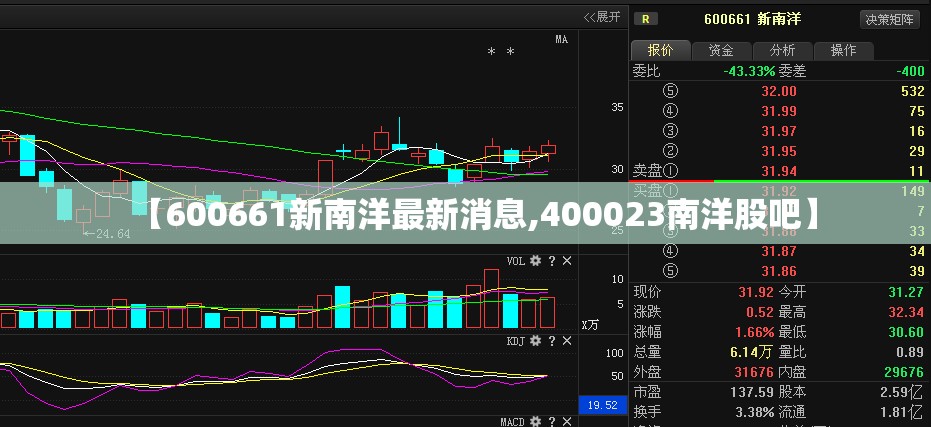This screenshot has height=427, width=931.
Task: Switch to the 报价 tab
Action: 660,50
